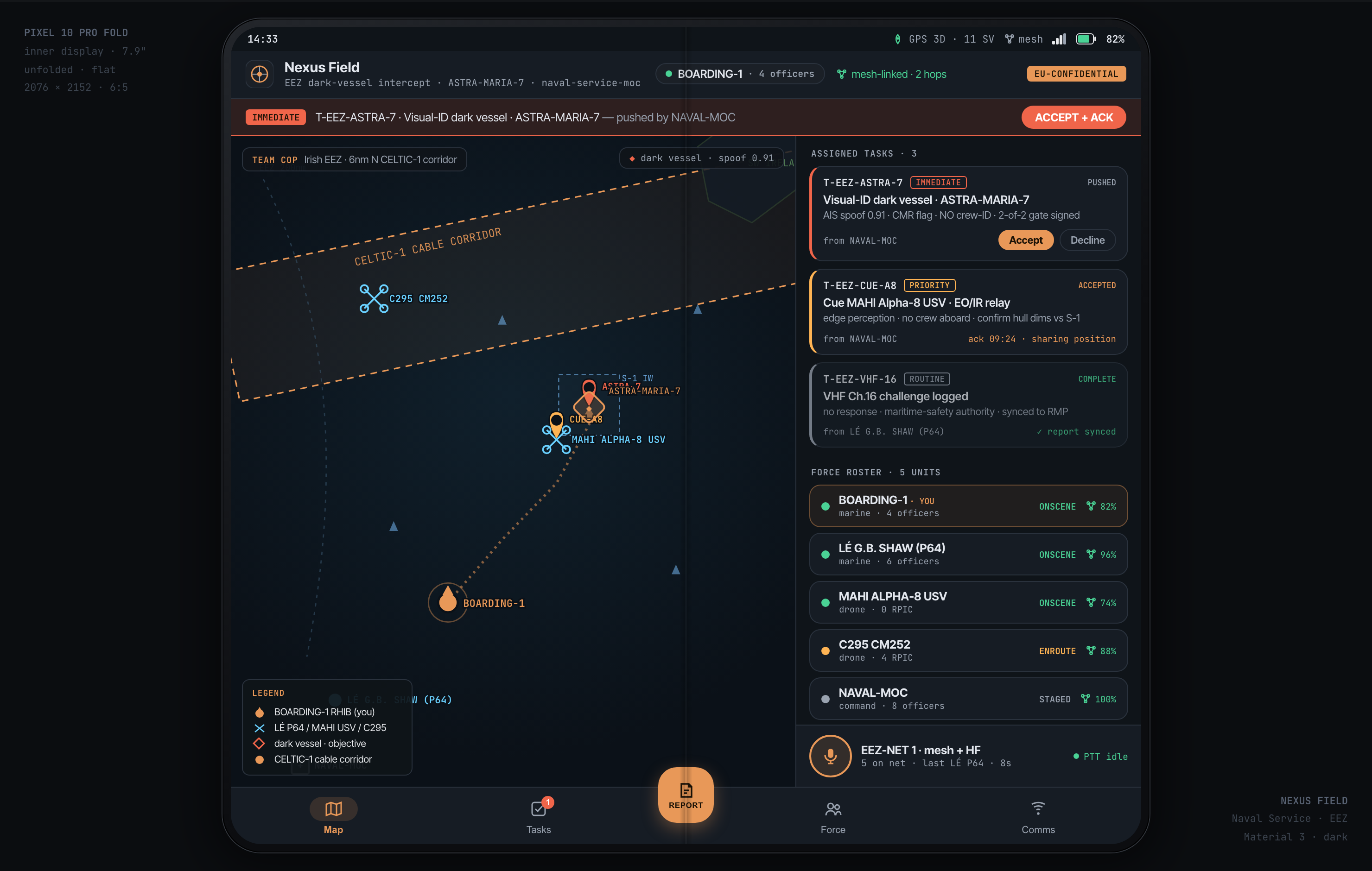1372x871 pixels.
Task: Click mesh signal icon in BOARDING-1 roster row
Action: [1091, 506]
